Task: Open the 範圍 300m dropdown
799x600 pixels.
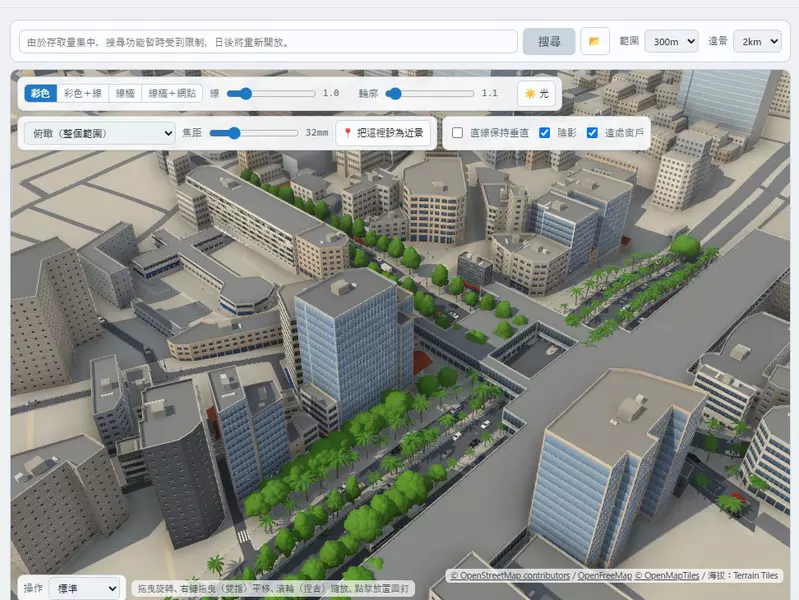Action: 671,41
